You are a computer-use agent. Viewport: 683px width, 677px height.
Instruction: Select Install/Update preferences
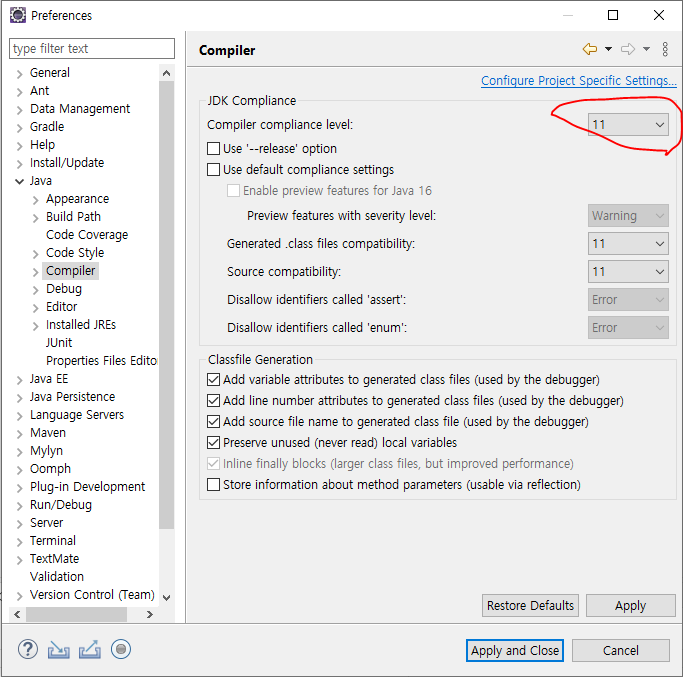coord(67,162)
